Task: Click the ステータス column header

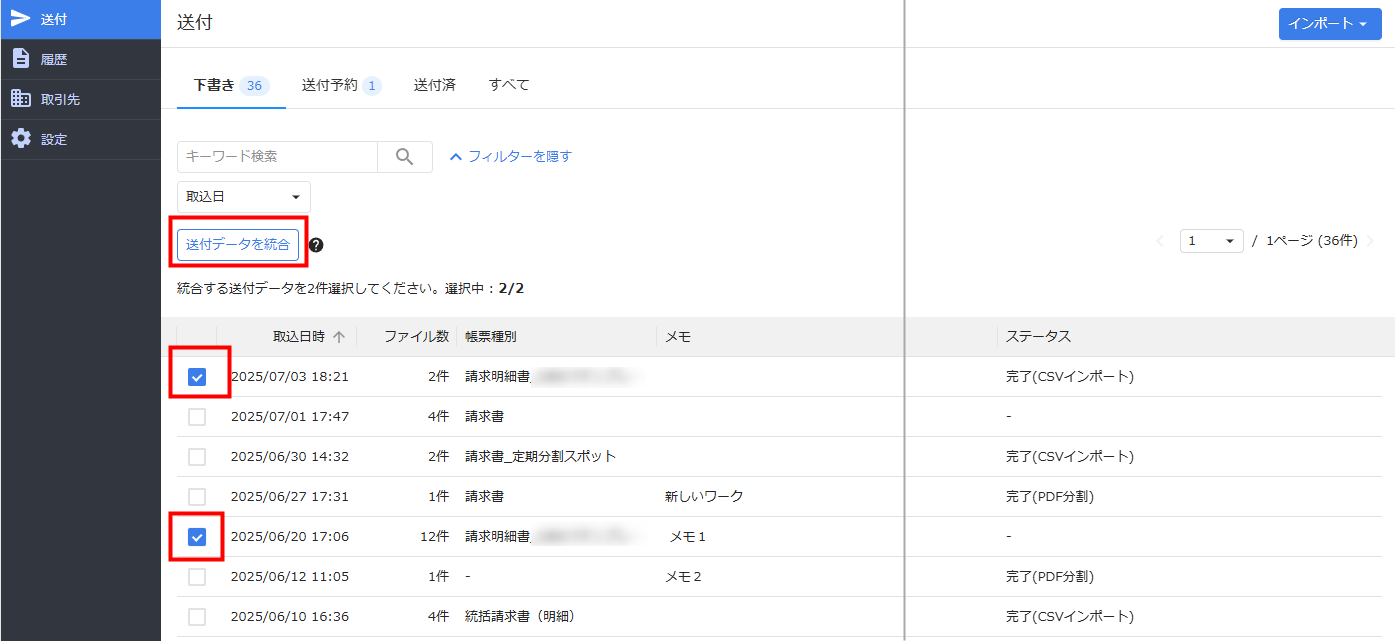Action: click(x=1038, y=337)
